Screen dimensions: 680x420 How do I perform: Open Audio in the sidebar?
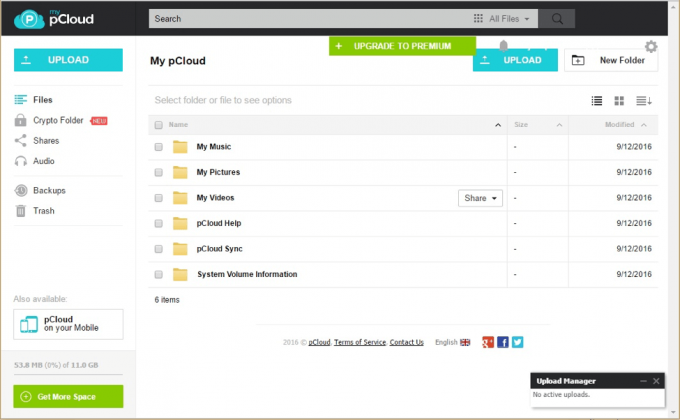coord(35,161)
